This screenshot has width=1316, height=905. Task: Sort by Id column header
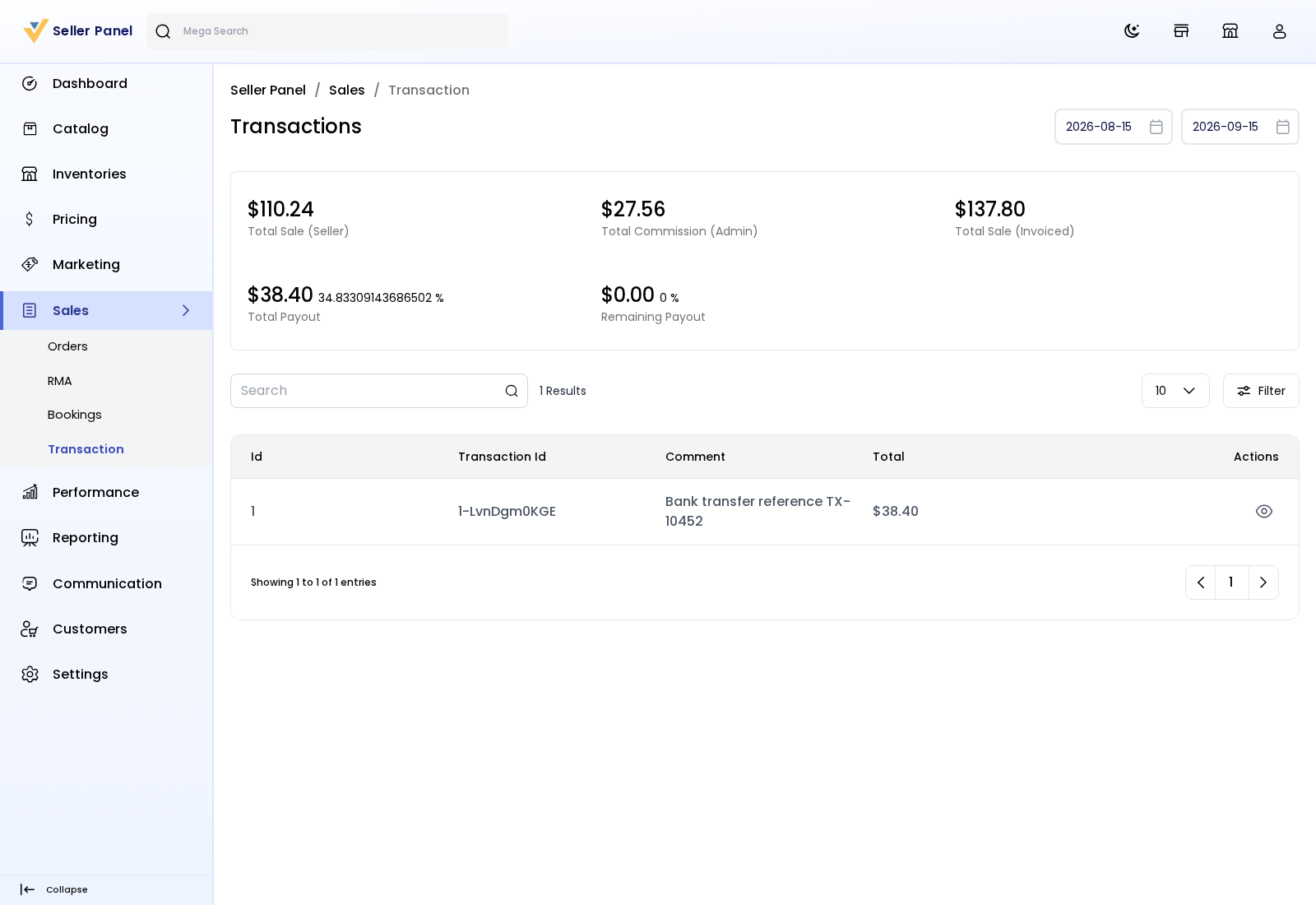(257, 457)
